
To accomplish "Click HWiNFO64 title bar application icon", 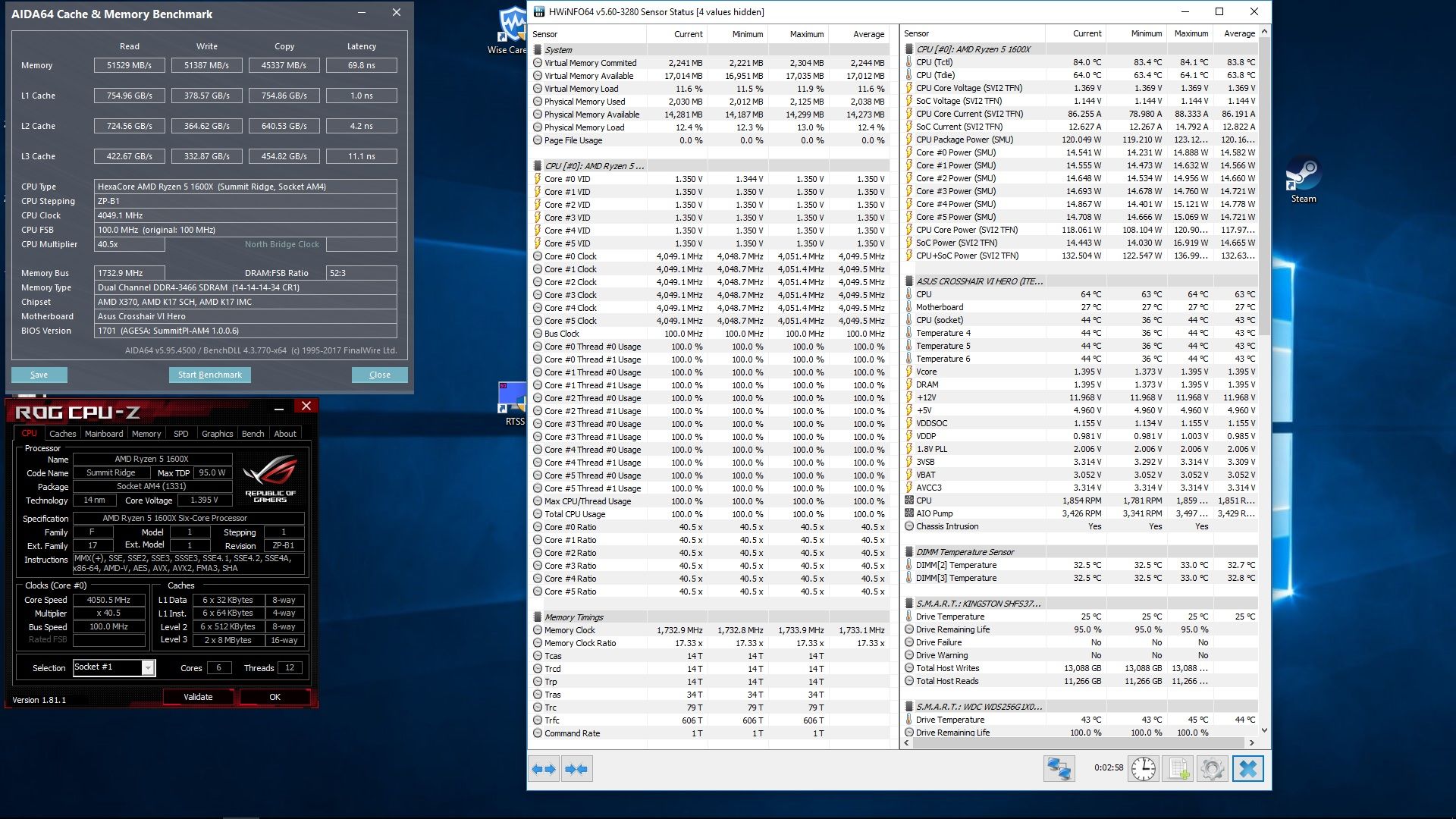I will (x=539, y=11).
